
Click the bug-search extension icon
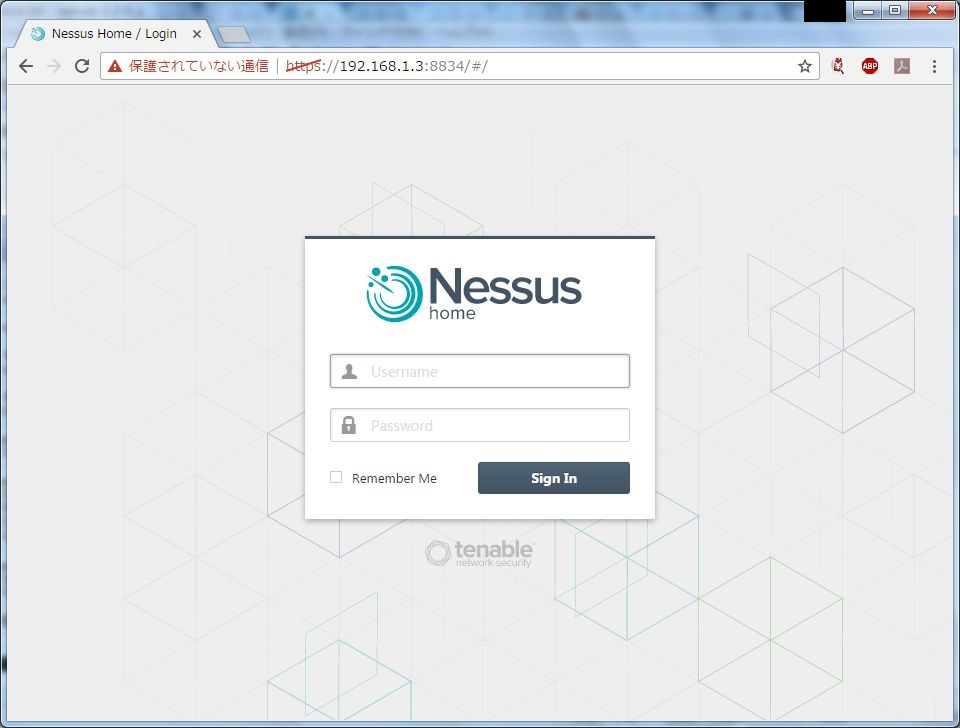click(838, 66)
